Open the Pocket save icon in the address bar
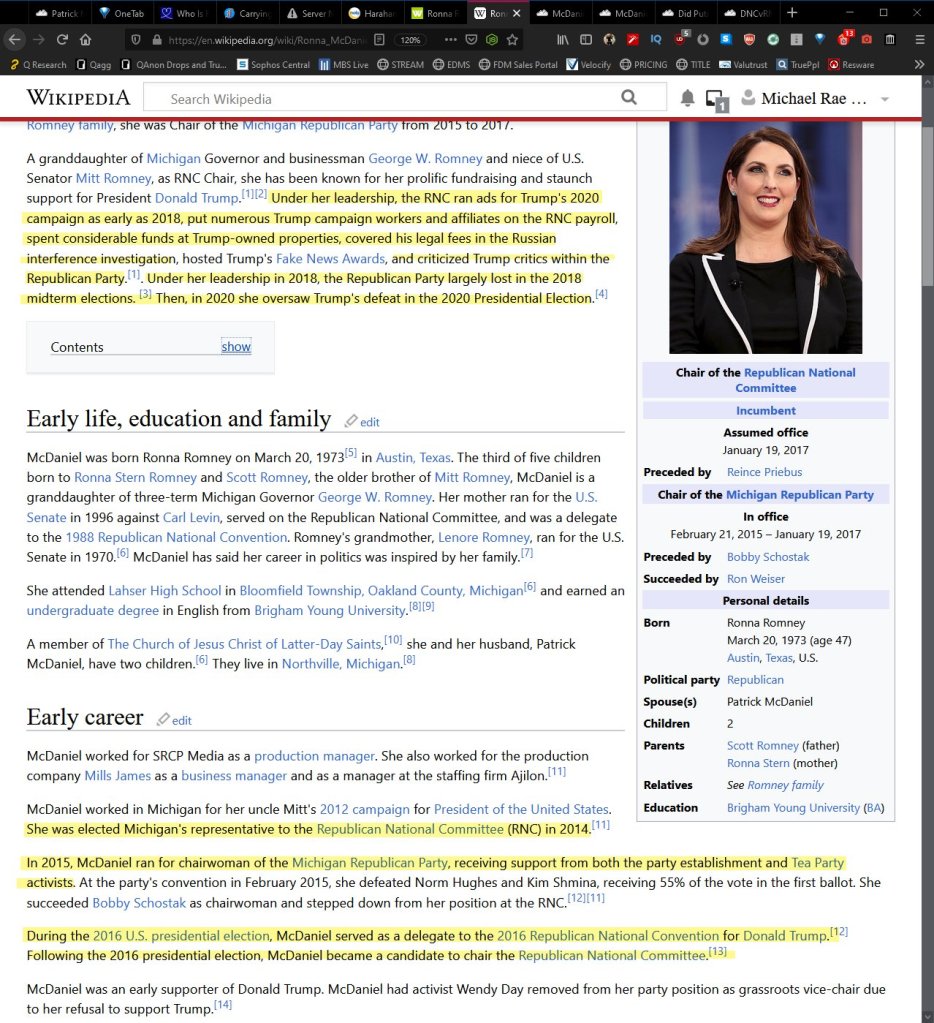 pyautogui.click(x=469, y=40)
